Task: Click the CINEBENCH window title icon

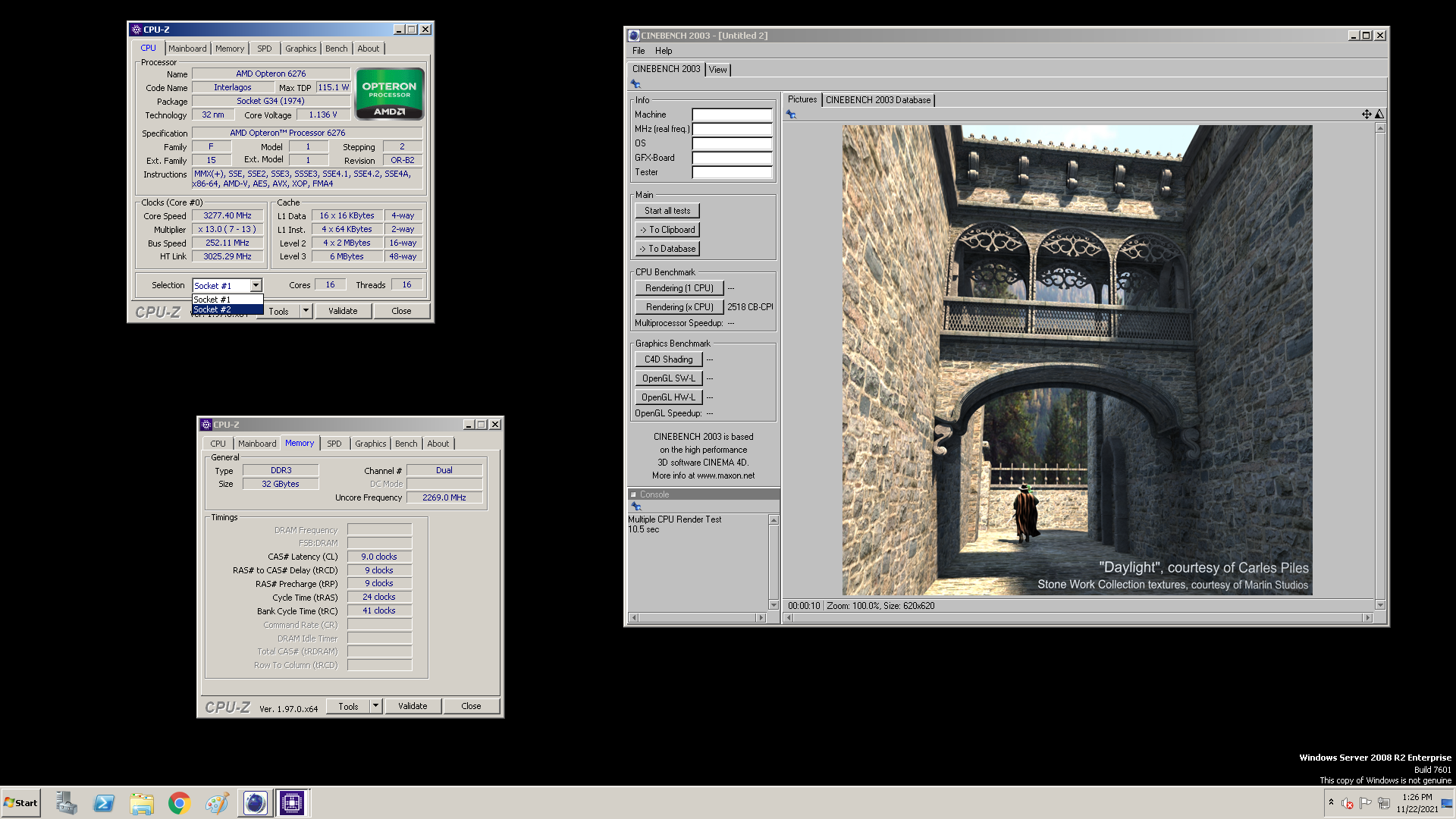Action: 633,36
